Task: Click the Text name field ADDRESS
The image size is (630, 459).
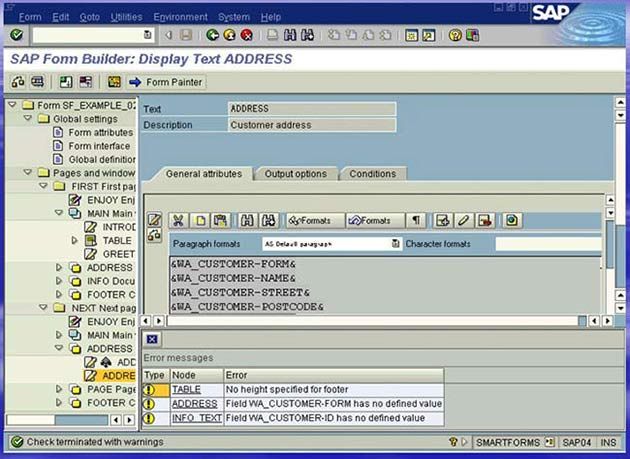Action: point(312,109)
